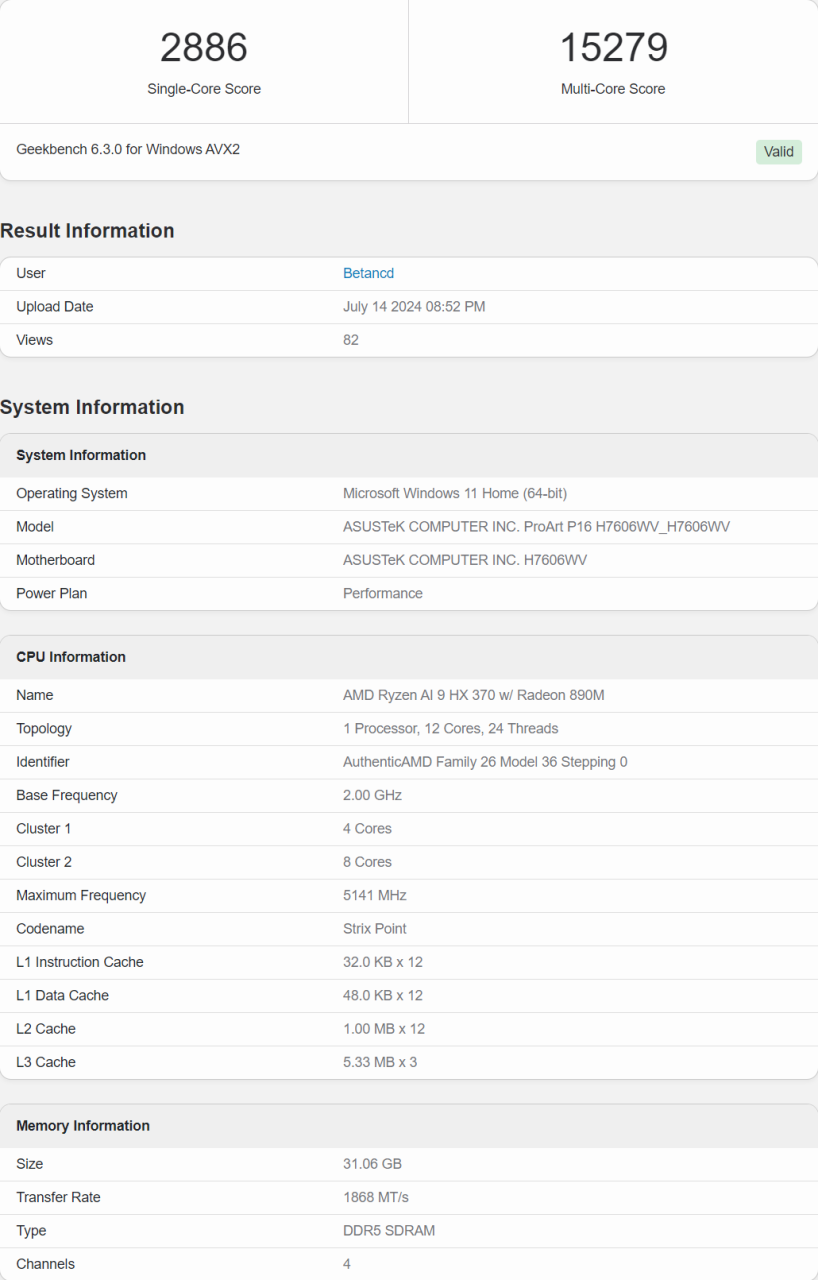The image size is (818, 1280).
Task: Select the L3 Cache value 5.33 MB x 3
Action: point(380,1062)
